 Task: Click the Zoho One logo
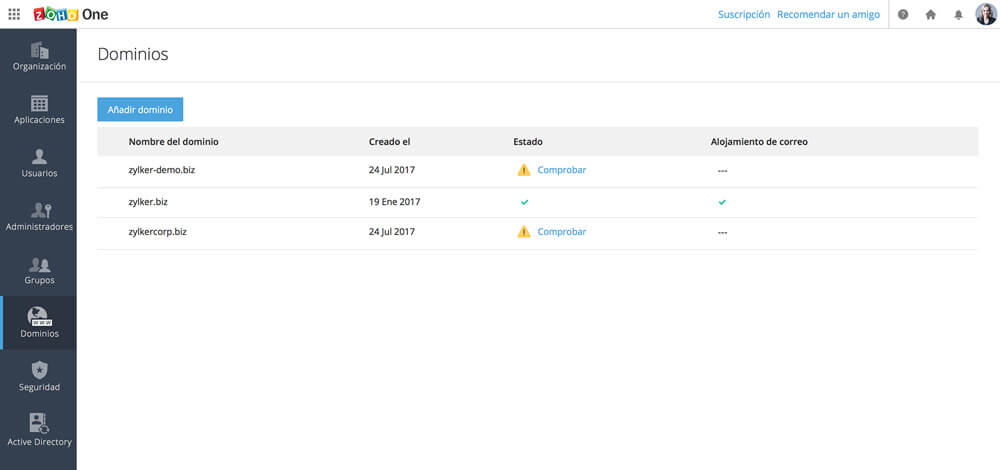tap(70, 15)
